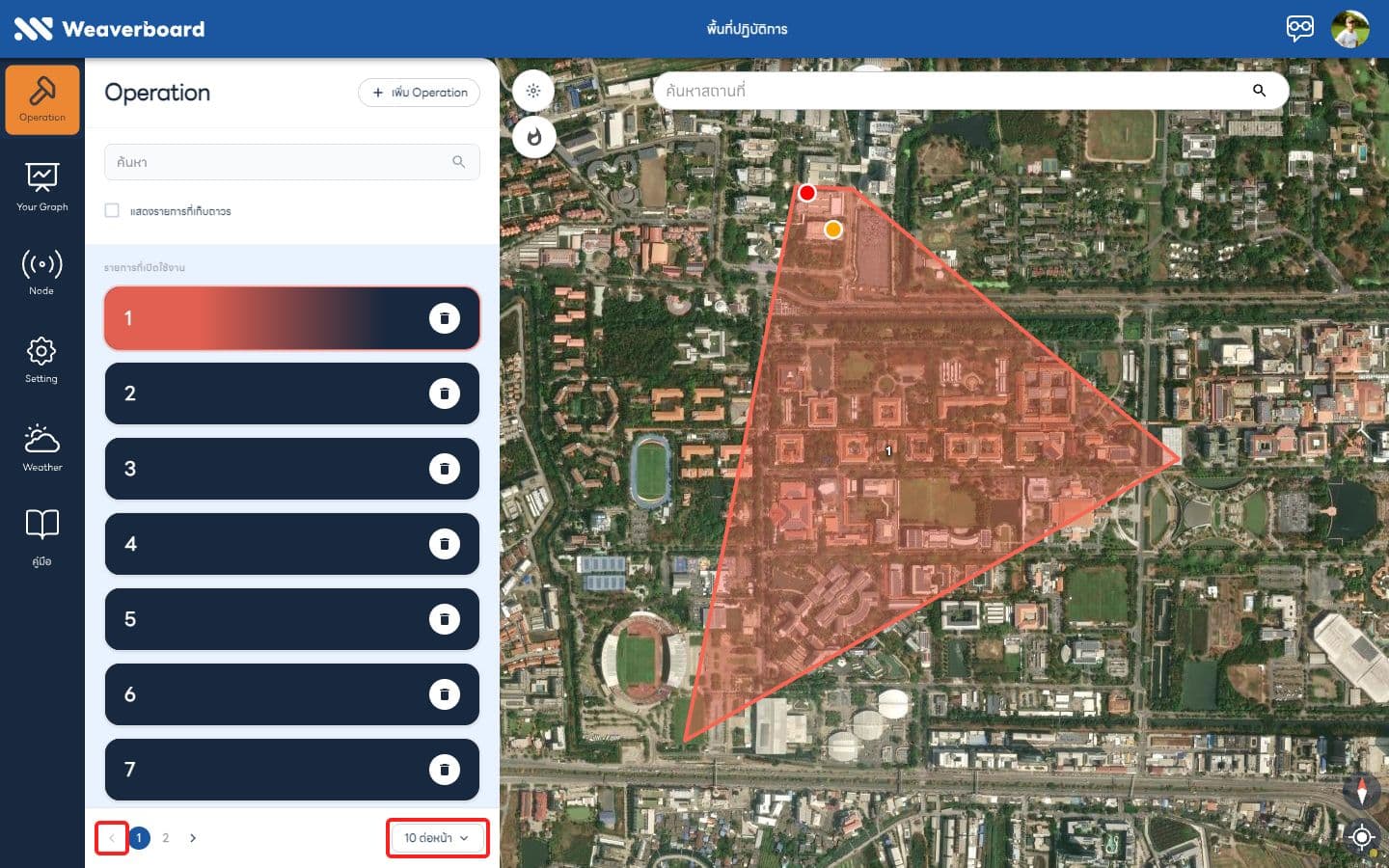Select operation 3 in the list
Image resolution: width=1389 pixels, height=868 pixels.
292,469
